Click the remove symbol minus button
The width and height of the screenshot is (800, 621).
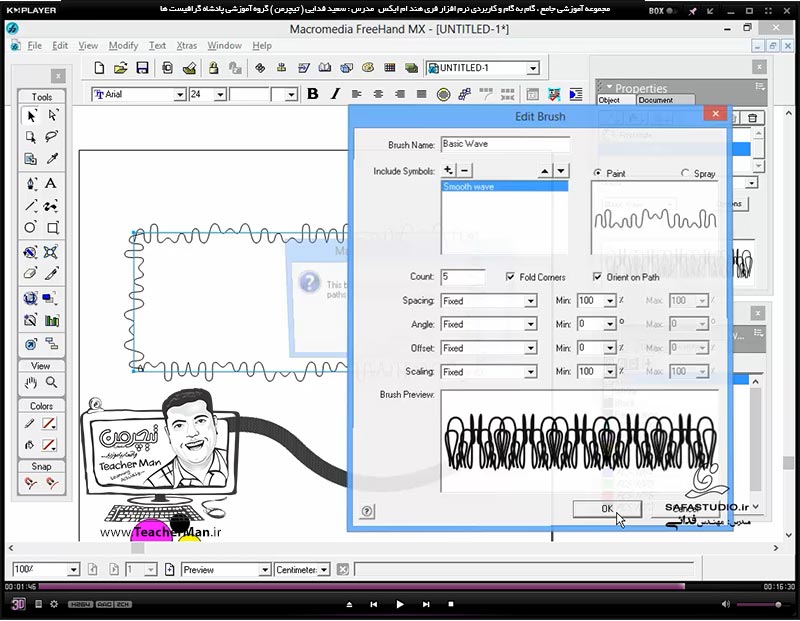pos(464,170)
